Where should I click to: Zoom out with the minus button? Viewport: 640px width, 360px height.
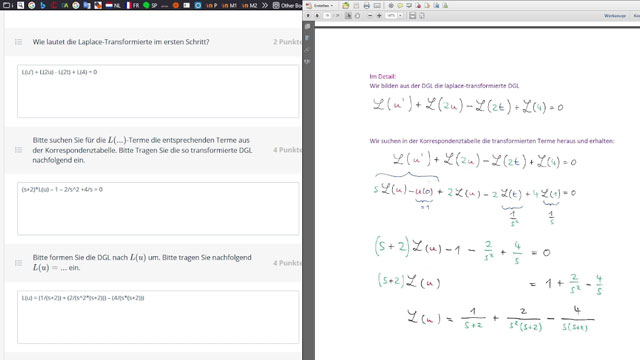pos(370,16)
